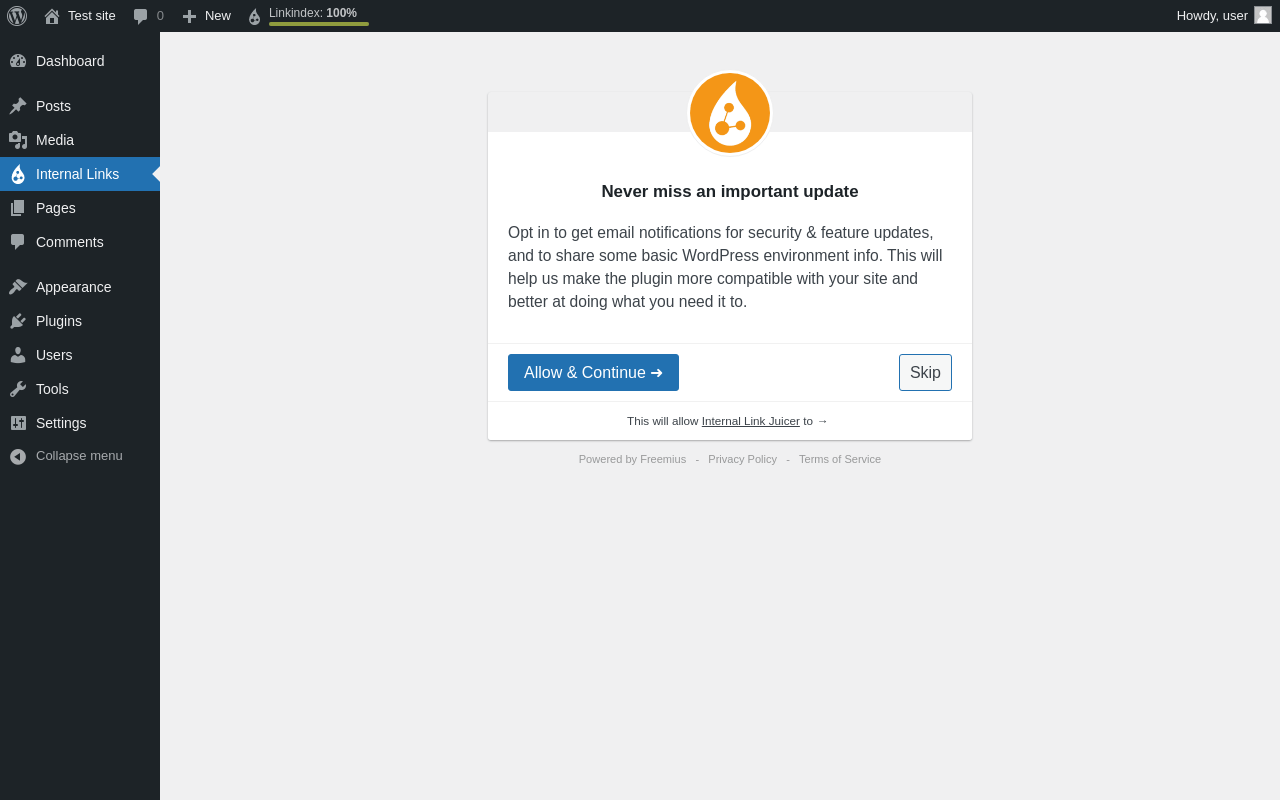Open the Terms of Service link
Screen dimensions: 1280x800
(x=840, y=459)
